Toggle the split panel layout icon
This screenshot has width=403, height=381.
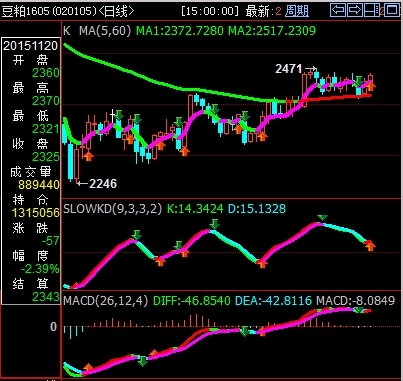[372, 10]
